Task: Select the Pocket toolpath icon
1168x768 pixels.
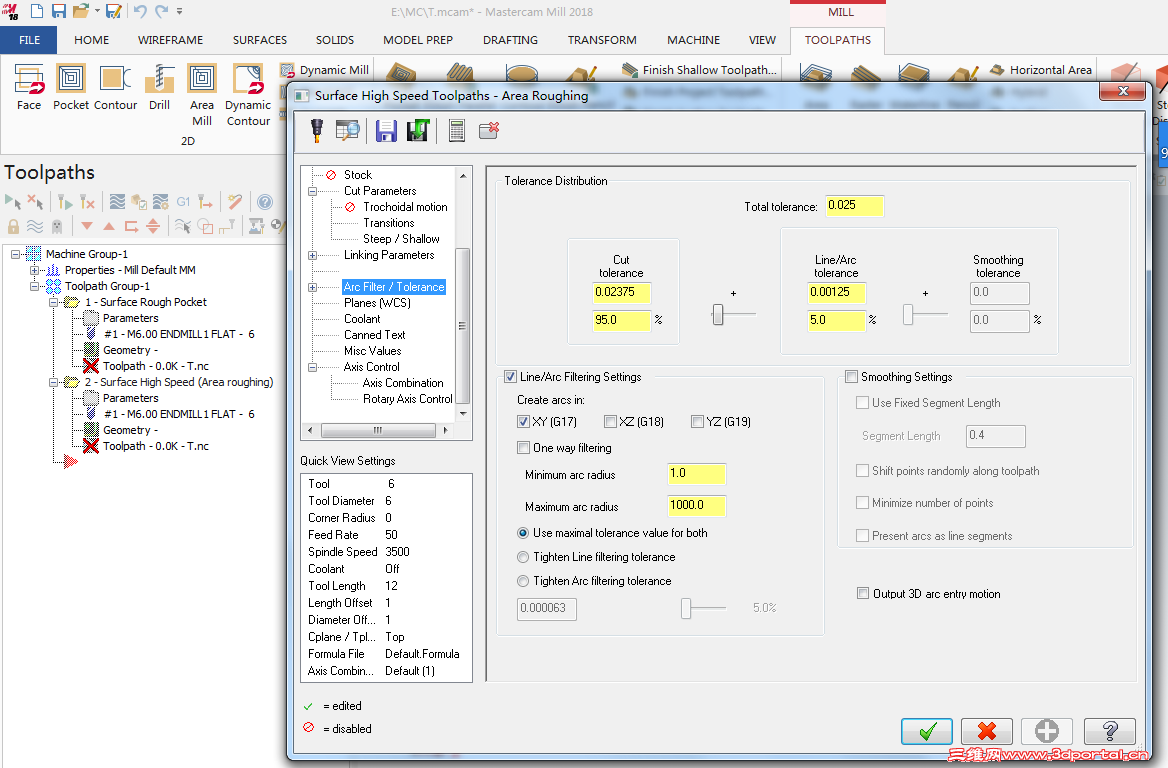Action: tap(71, 87)
